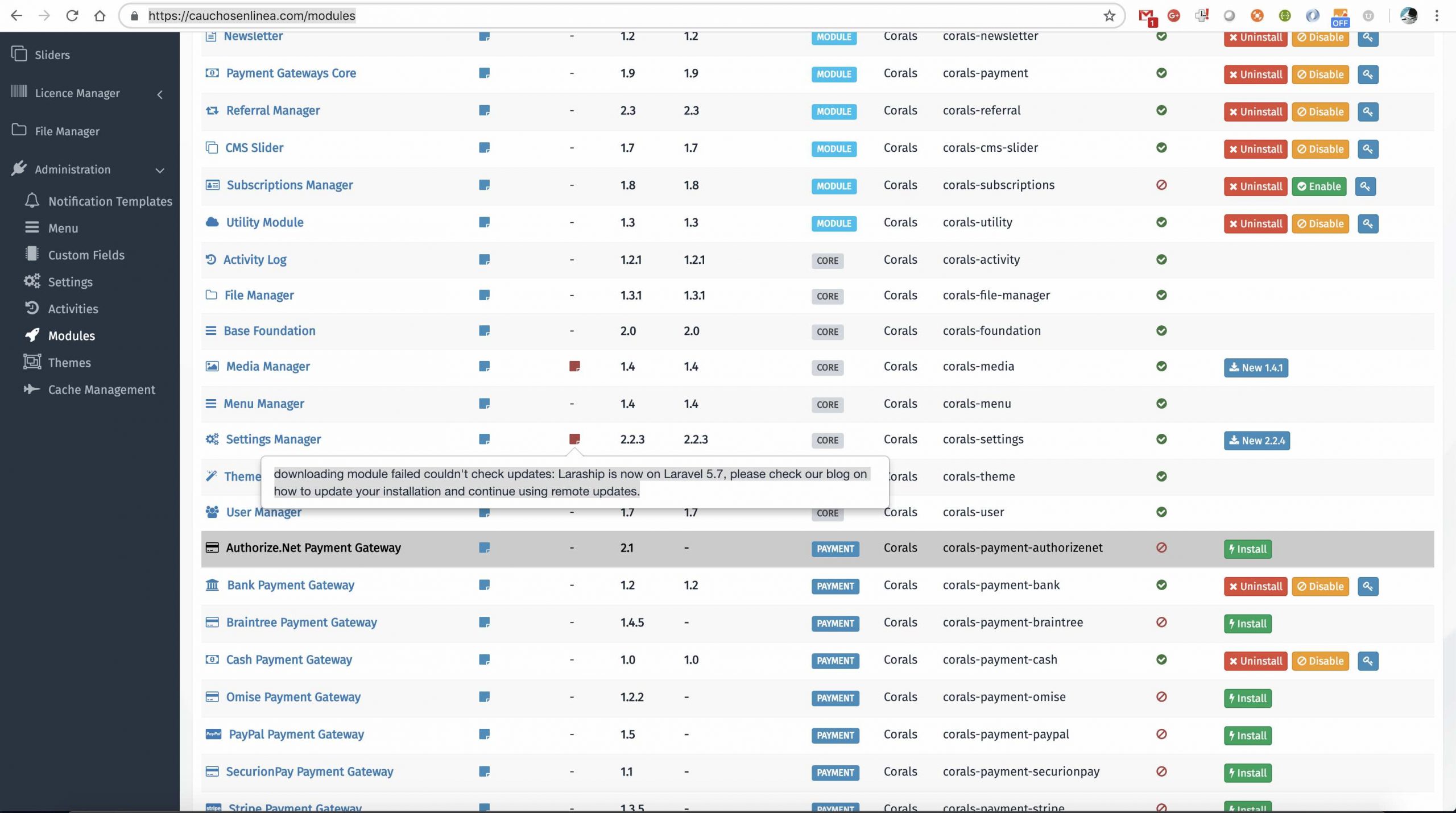Click key icon for Bank Payment Gateway
The height and width of the screenshot is (813, 1456).
click(x=1368, y=587)
